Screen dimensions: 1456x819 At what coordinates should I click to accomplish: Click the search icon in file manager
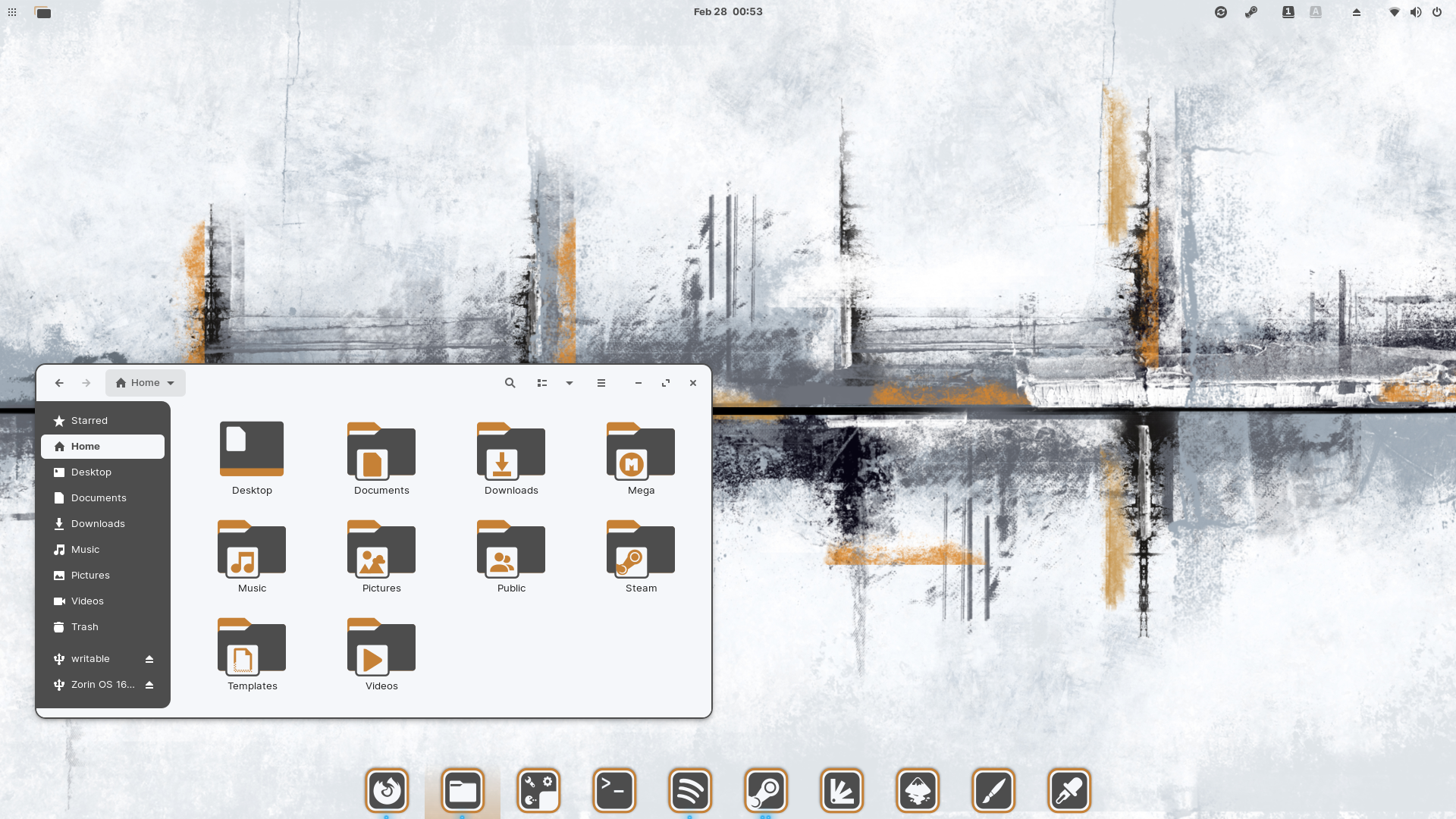(x=510, y=383)
